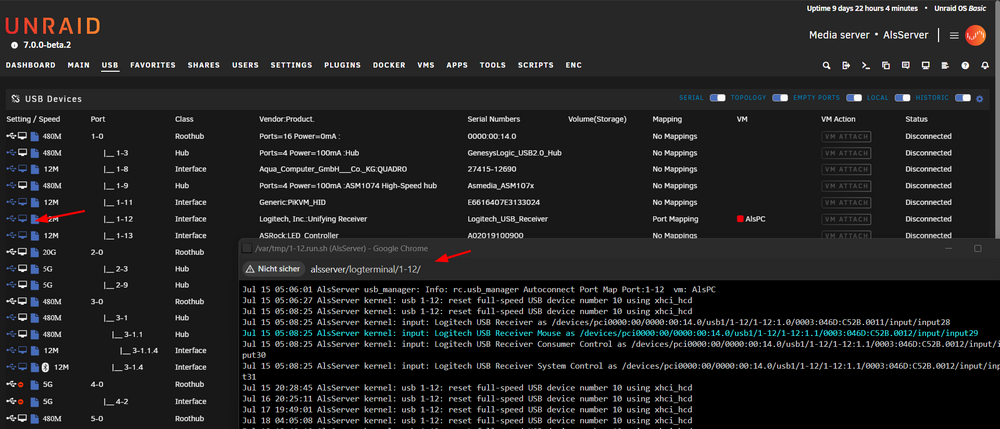Viewport: 1000px width, 429px height.
Task: Go to the Dashboard tab
Action: click(31, 65)
